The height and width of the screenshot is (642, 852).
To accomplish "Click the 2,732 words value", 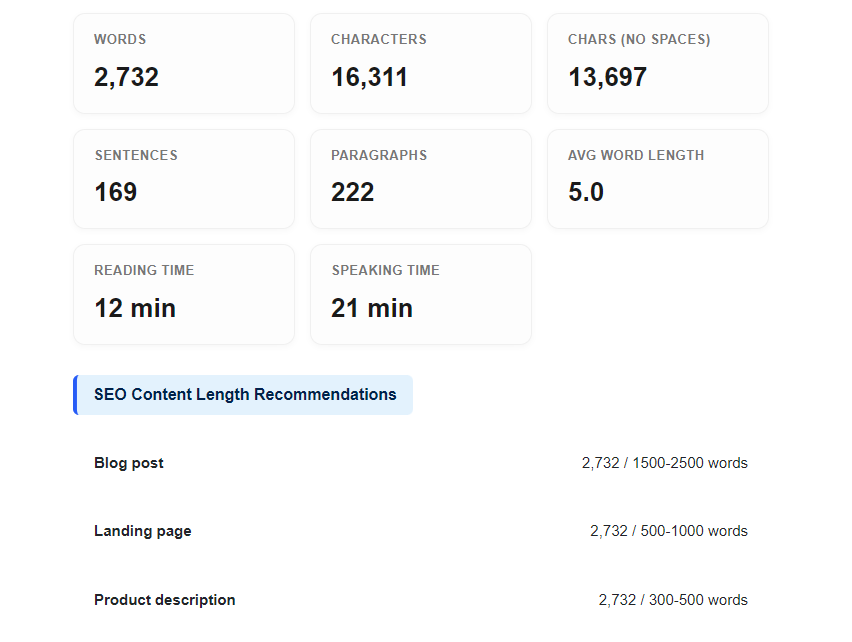I will point(127,77).
